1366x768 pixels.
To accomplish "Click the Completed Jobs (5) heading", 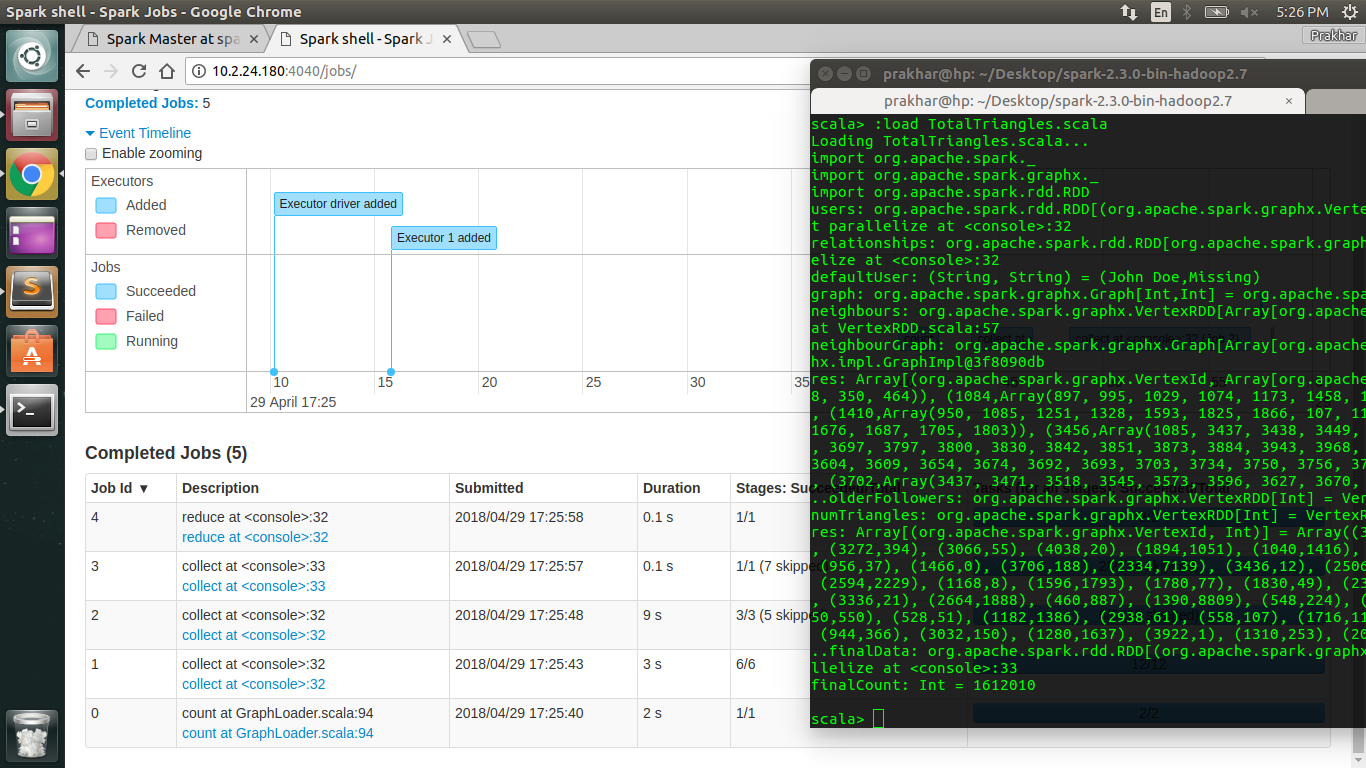I will tap(166, 453).
